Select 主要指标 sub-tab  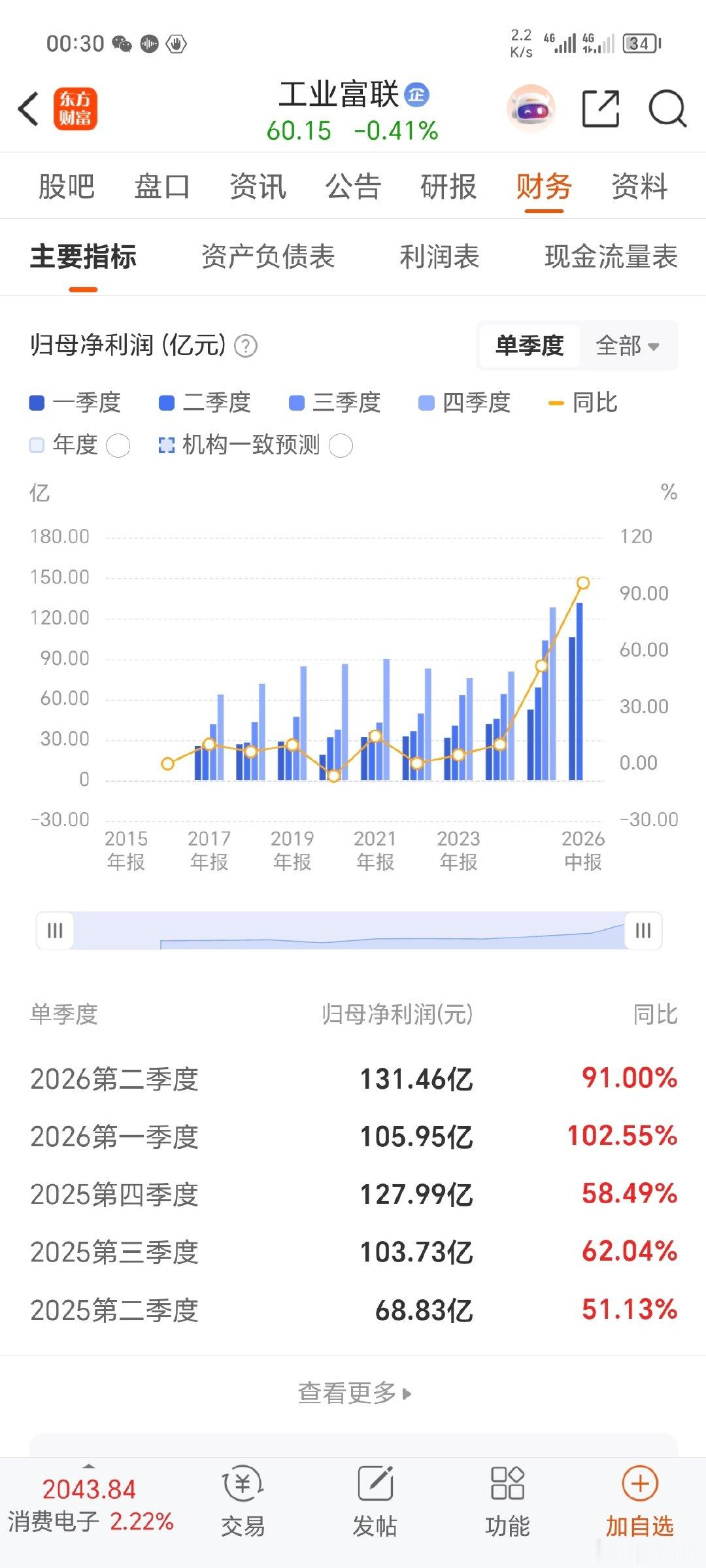pyautogui.click(x=83, y=257)
